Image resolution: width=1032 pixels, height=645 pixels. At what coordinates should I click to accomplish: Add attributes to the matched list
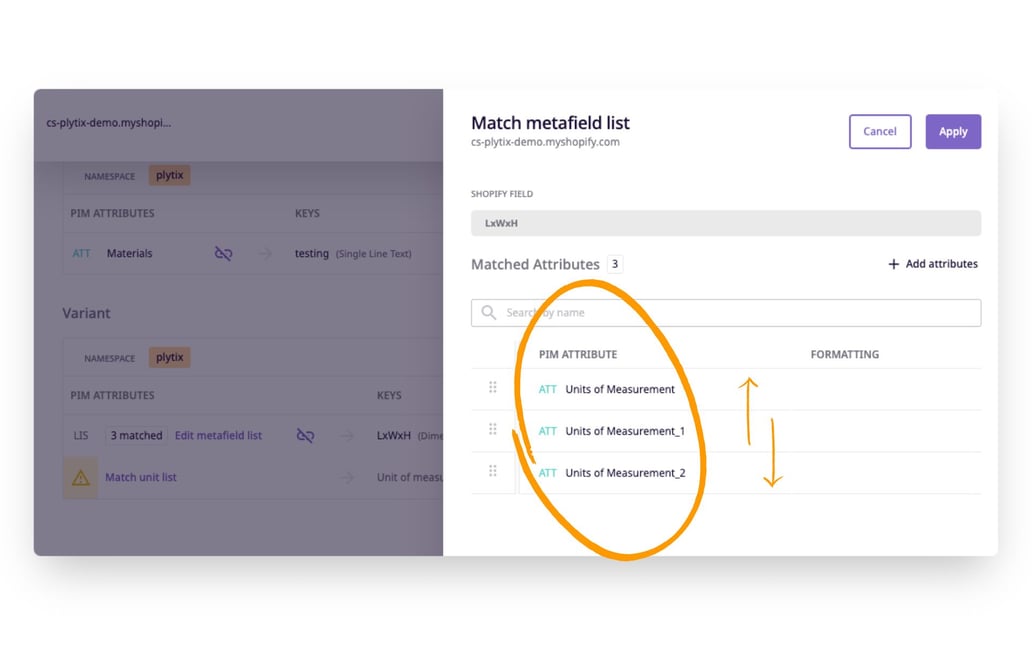point(933,263)
